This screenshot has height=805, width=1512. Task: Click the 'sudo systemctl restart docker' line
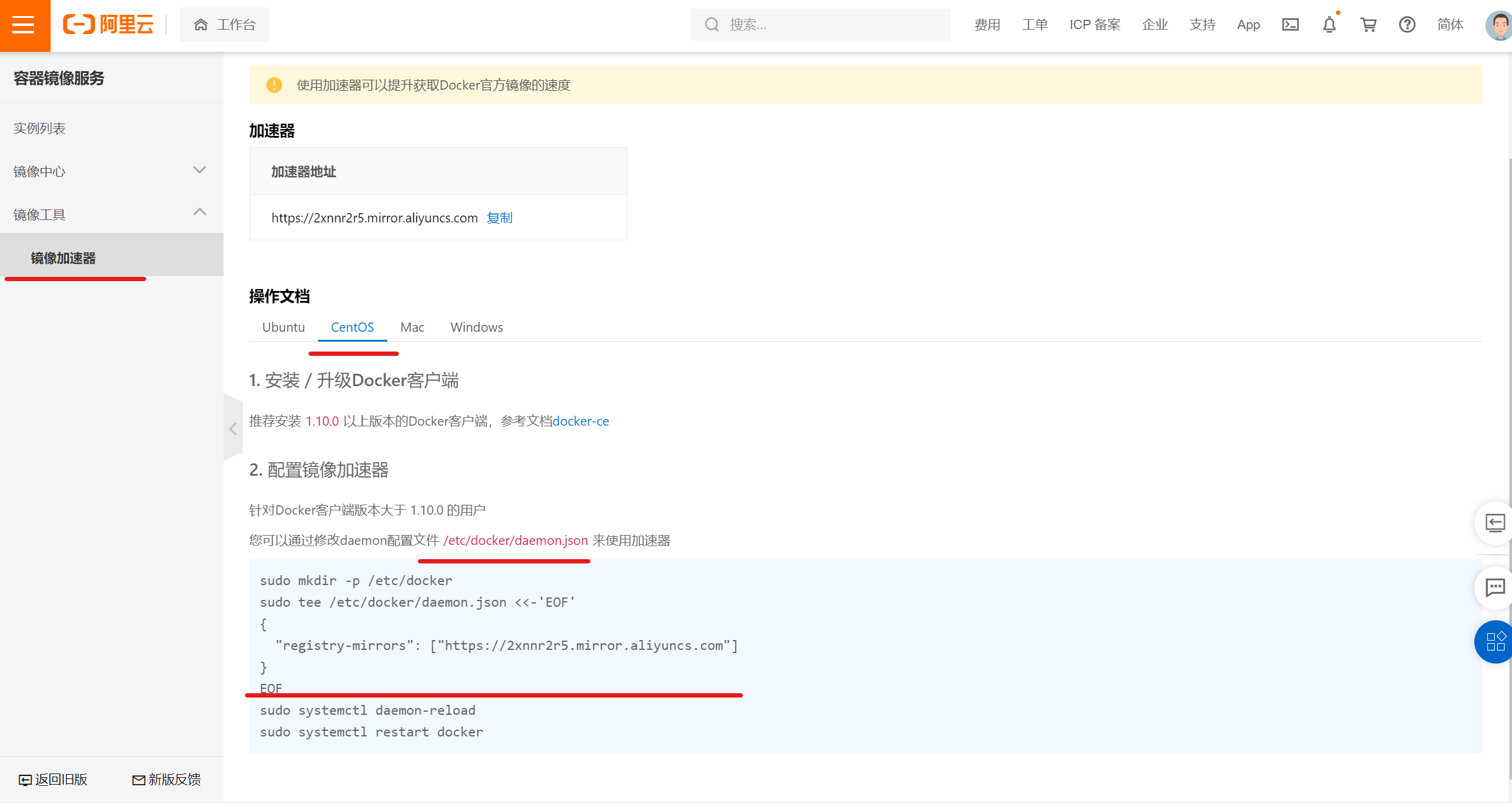tap(371, 731)
